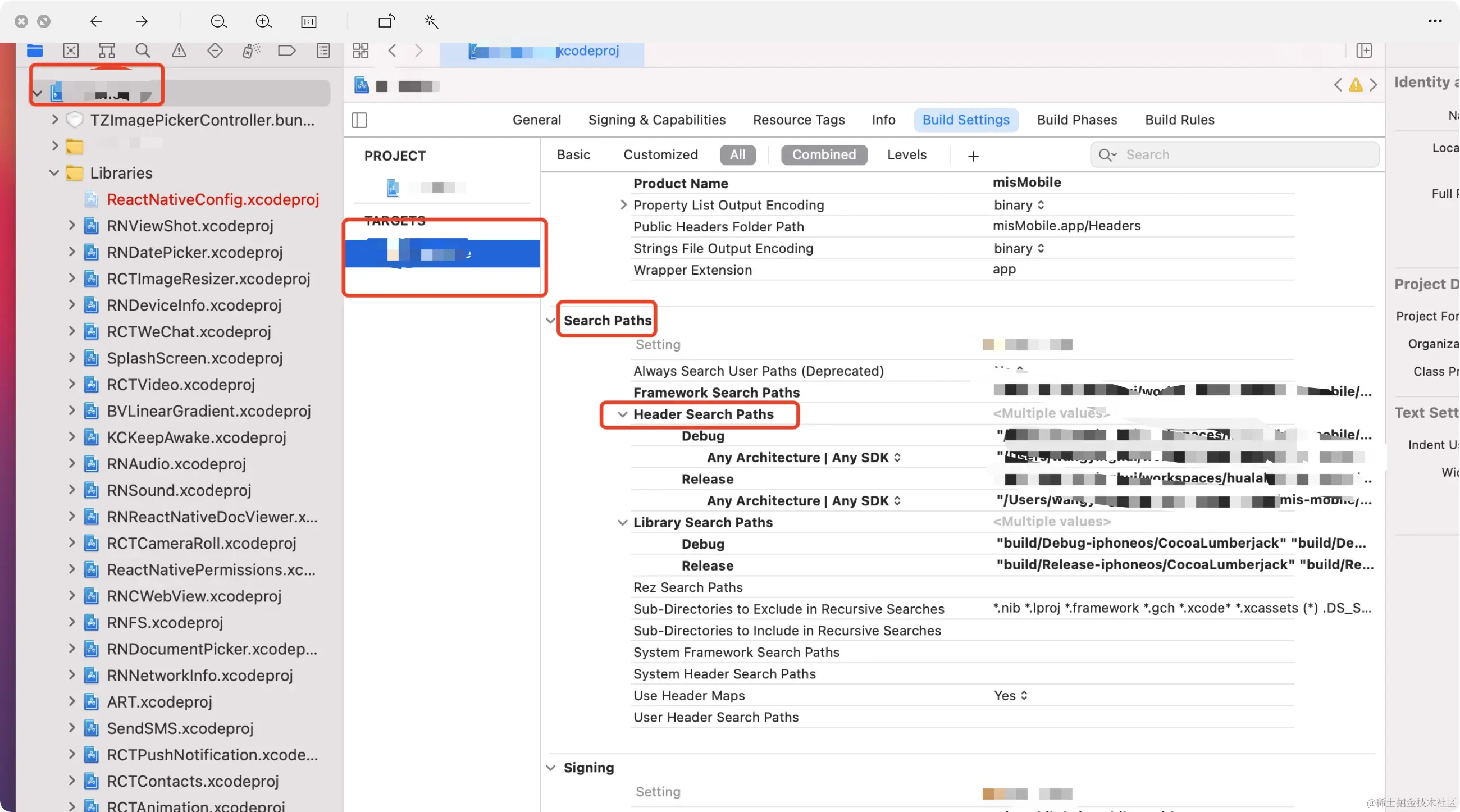1460x812 pixels.
Task: Collapse the Search Paths section
Action: (x=550, y=320)
